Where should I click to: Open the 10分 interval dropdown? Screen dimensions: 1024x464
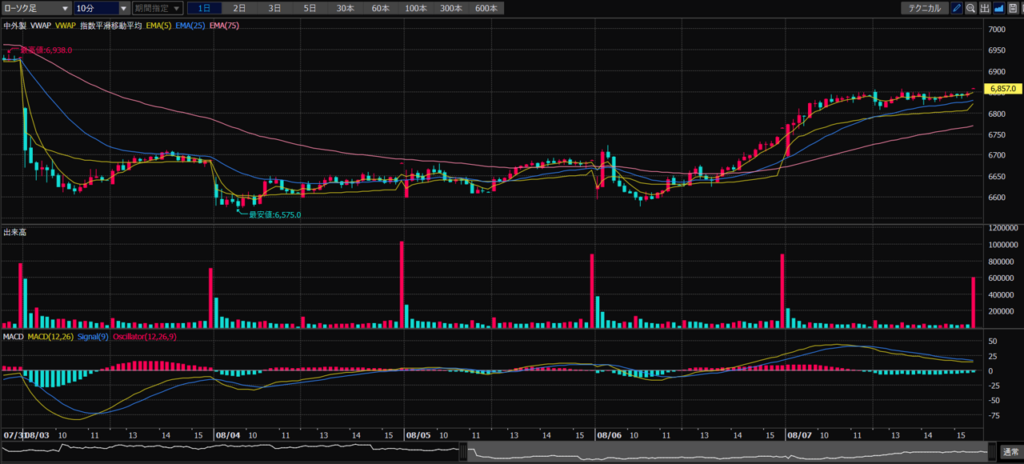[x=101, y=8]
